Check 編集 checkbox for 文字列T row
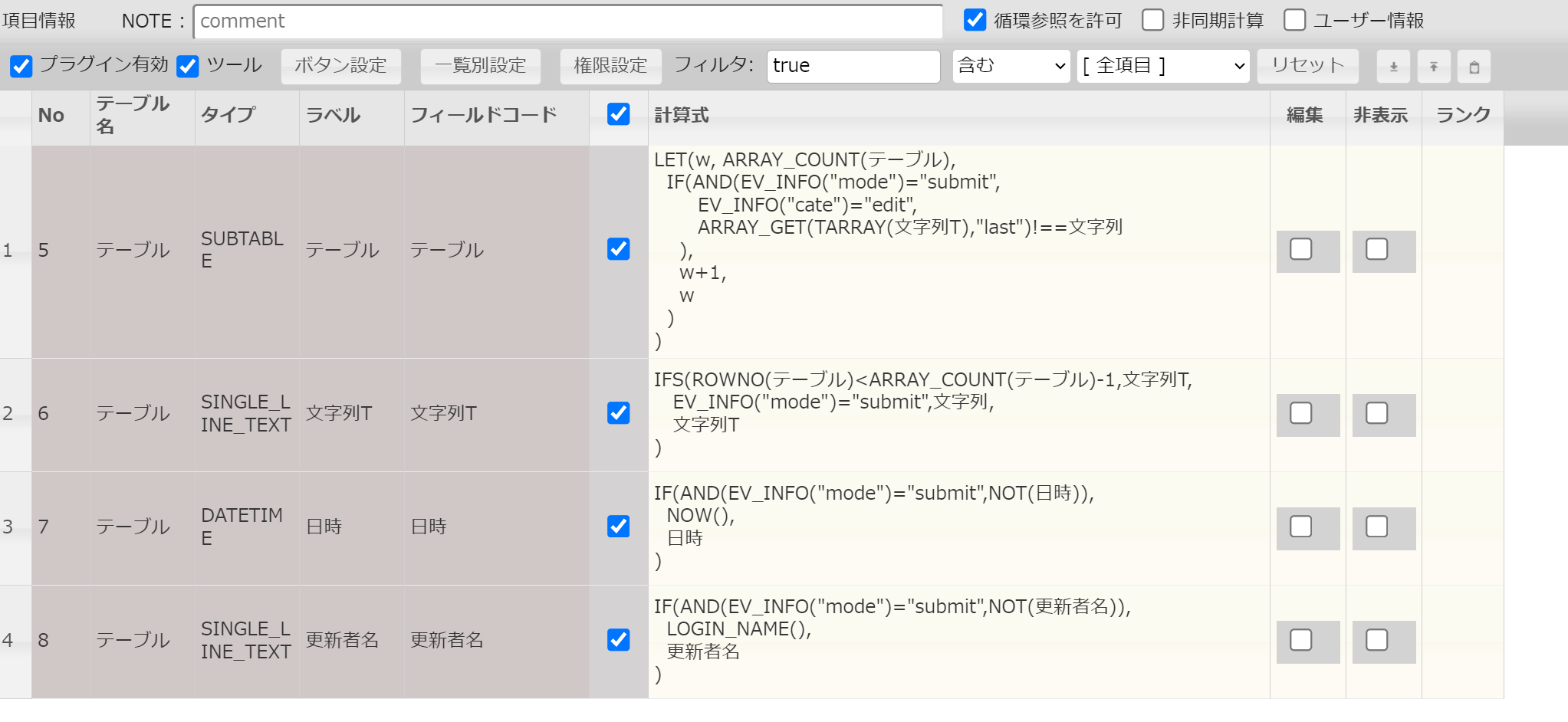The height and width of the screenshot is (722, 1568). pos(1301,413)
